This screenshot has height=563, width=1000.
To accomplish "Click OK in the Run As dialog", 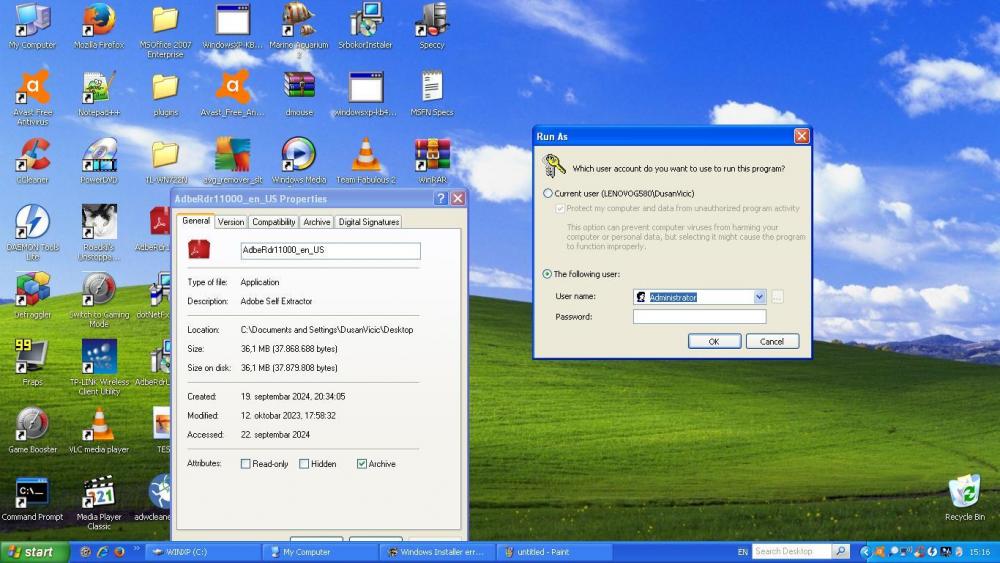I will (714, 341).
